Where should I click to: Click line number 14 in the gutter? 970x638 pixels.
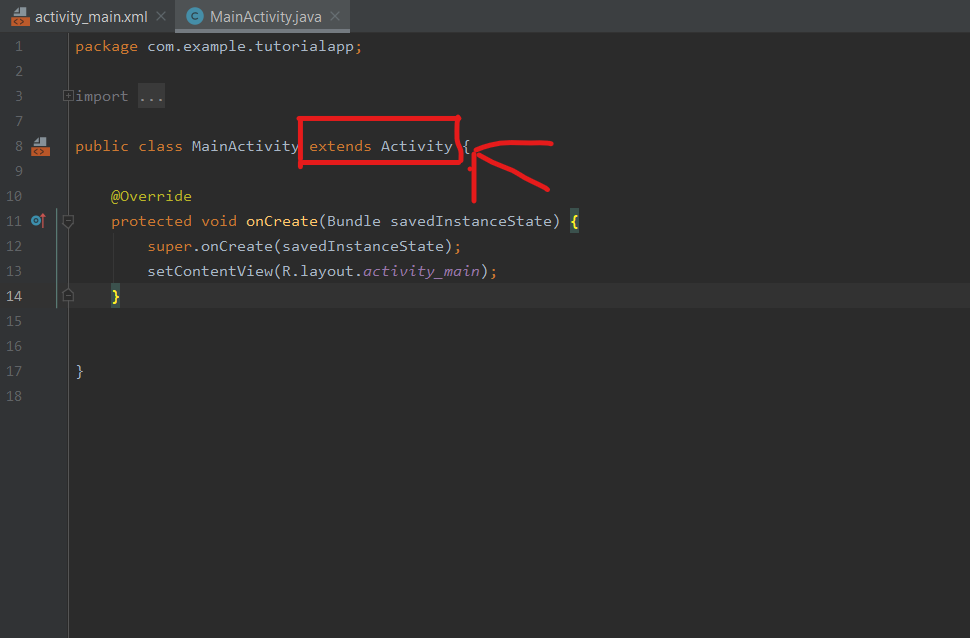[14, 295]
